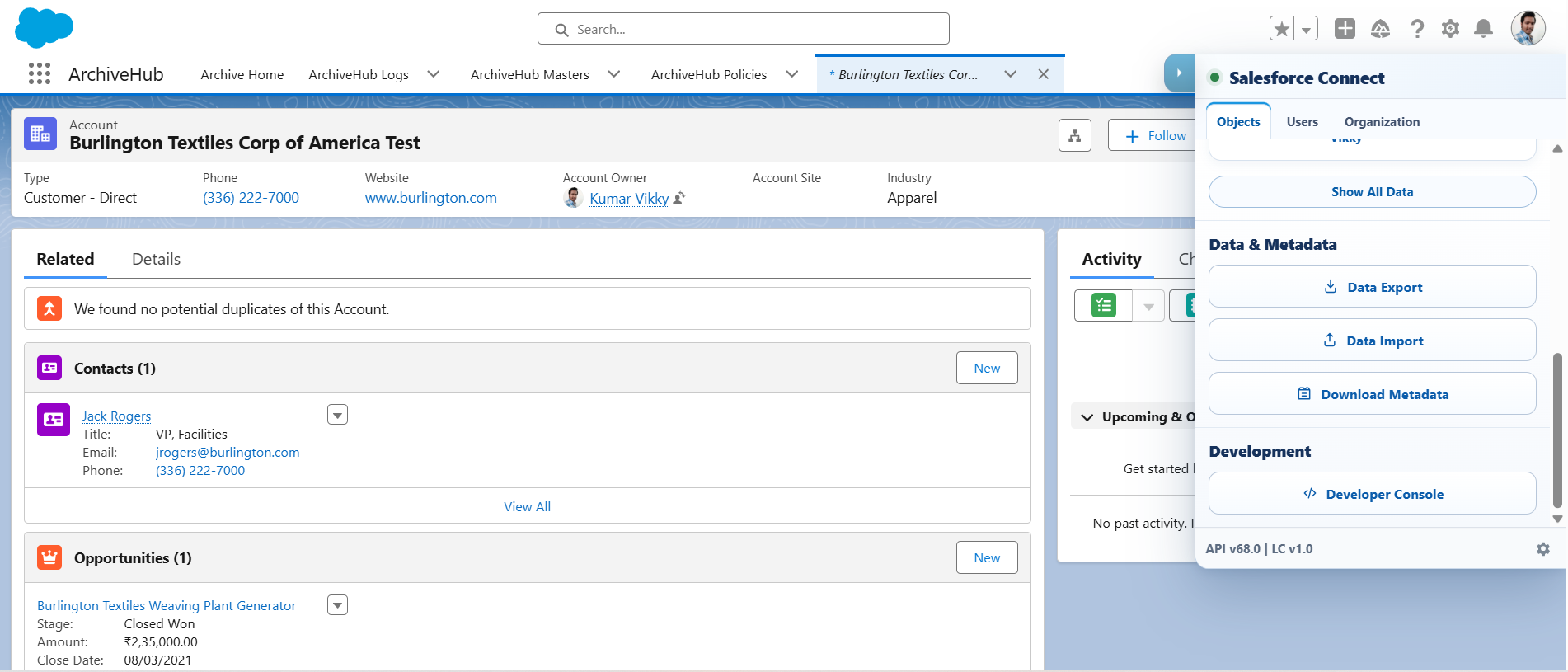Image resolution: width=1568 pixels, height=672 pixels.
Task: Click the change owner icon beside Kumar Vikky
Action: 679,198
